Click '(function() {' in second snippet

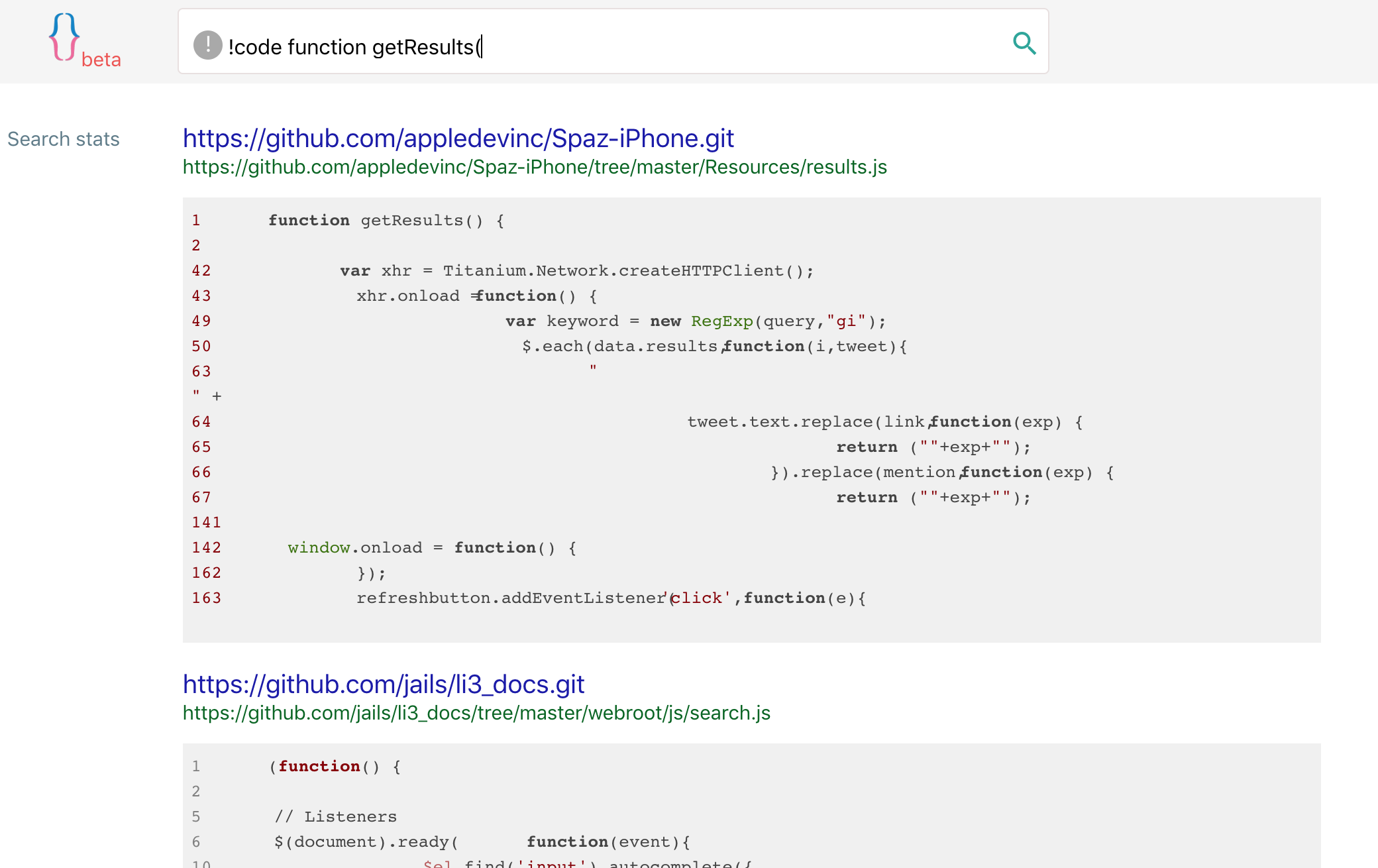335,767
